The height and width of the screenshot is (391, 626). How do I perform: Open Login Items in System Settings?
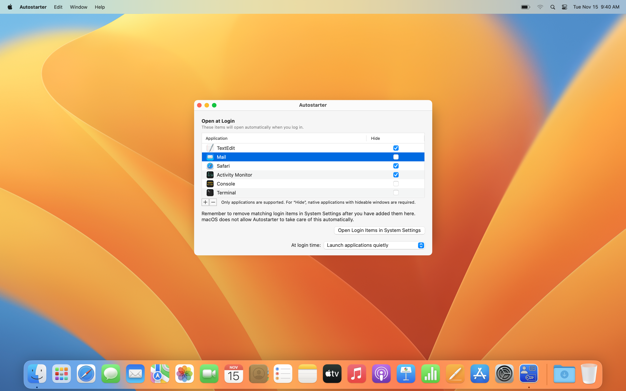(x=379, y=230)
